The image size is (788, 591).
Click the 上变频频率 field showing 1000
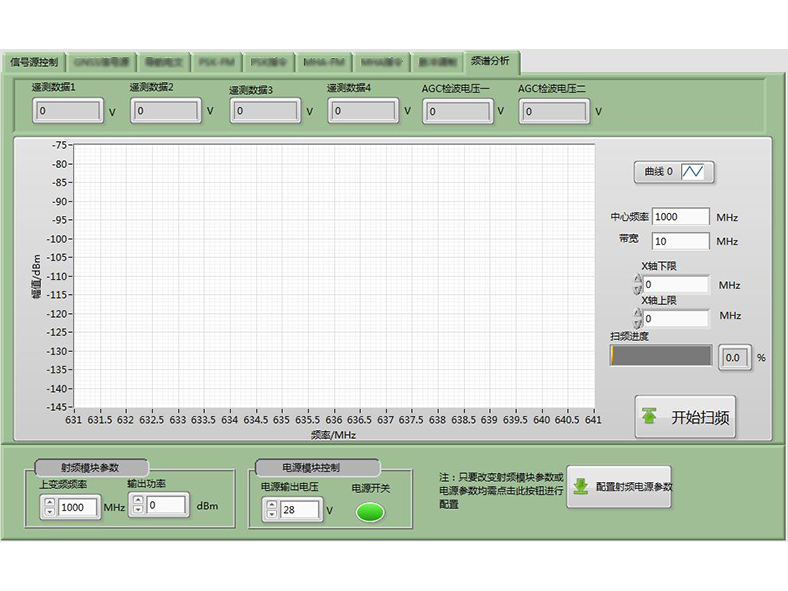click(78, 507)
